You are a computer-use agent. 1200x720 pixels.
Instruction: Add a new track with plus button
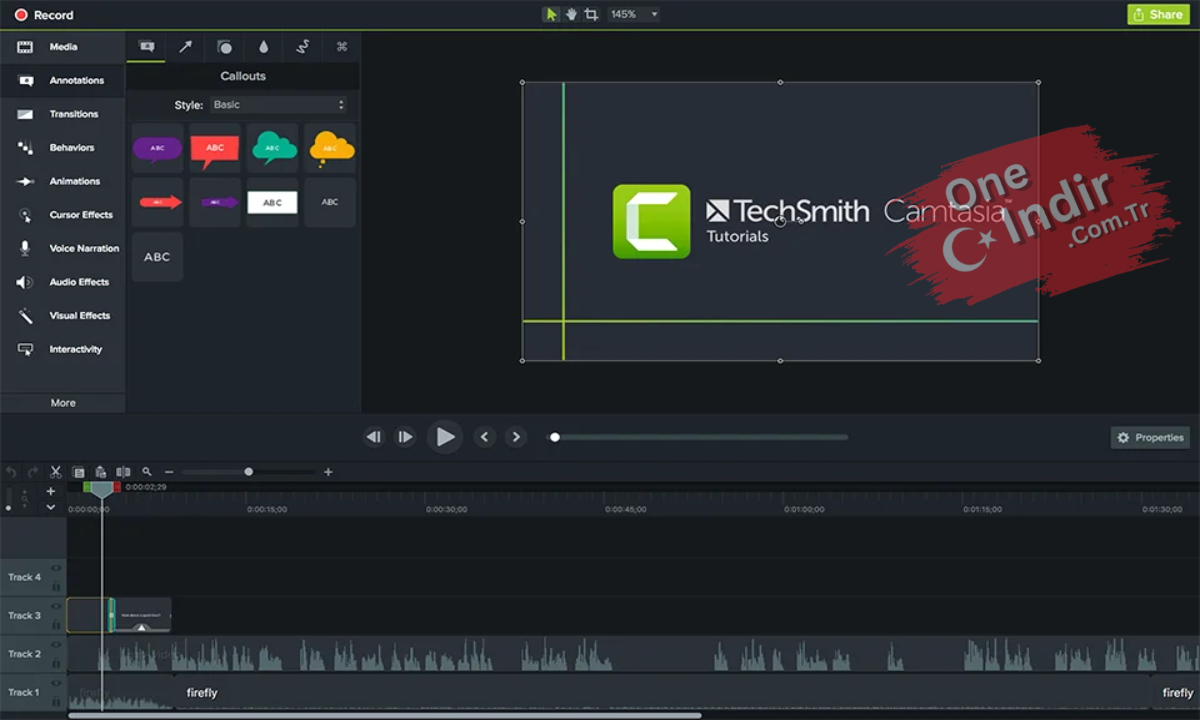coord(51,491)
